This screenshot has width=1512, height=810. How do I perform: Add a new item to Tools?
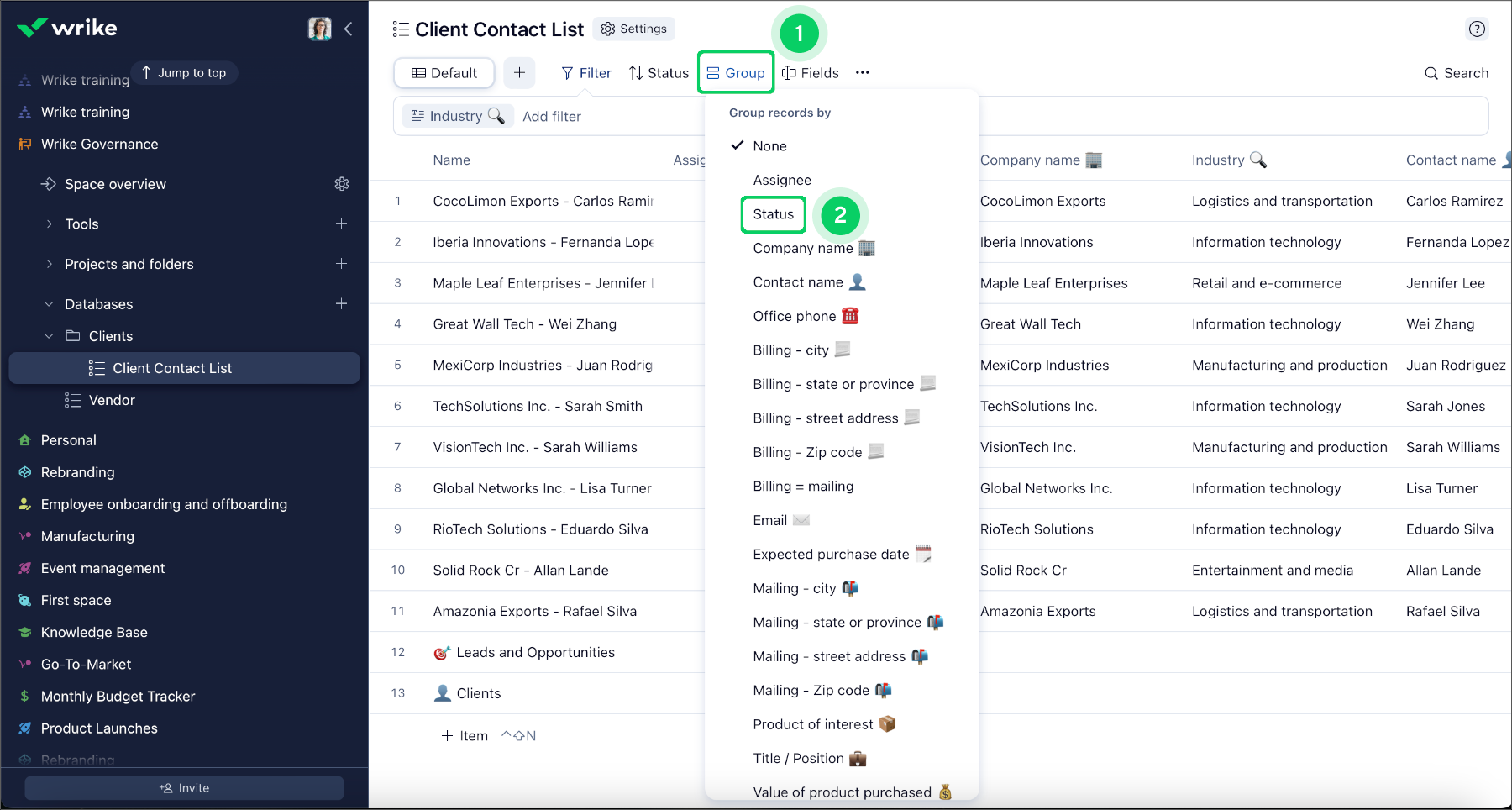pyautogui.click(x=341, y=224)
